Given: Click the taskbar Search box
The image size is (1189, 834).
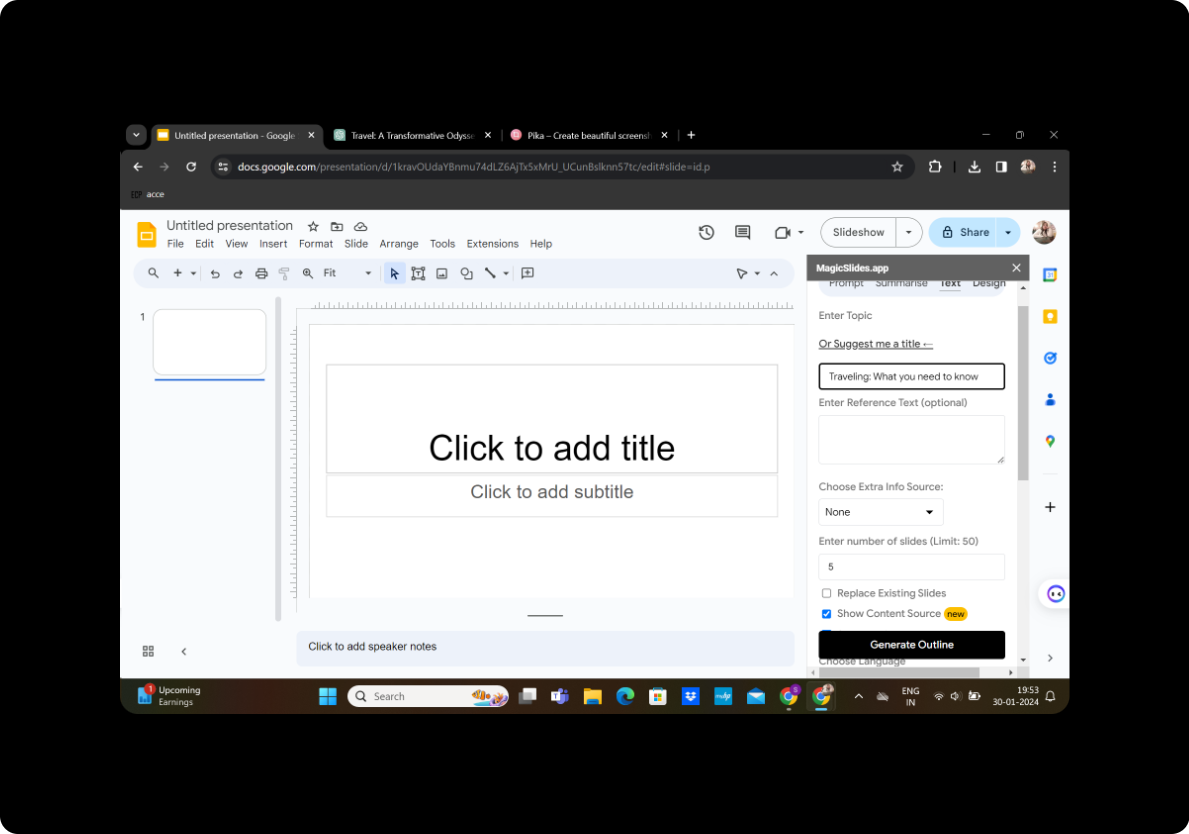Looking at the screenshot, I should coord(428,697).
